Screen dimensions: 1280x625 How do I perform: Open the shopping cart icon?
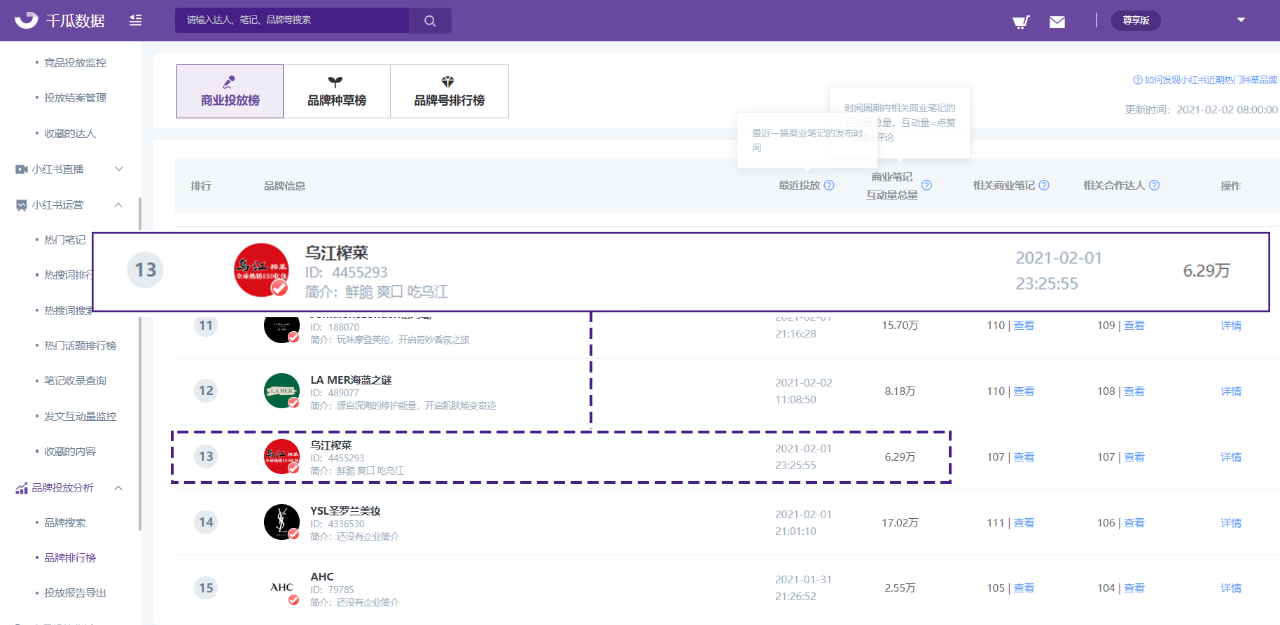pyautogui.click(x=1021, y=21)
